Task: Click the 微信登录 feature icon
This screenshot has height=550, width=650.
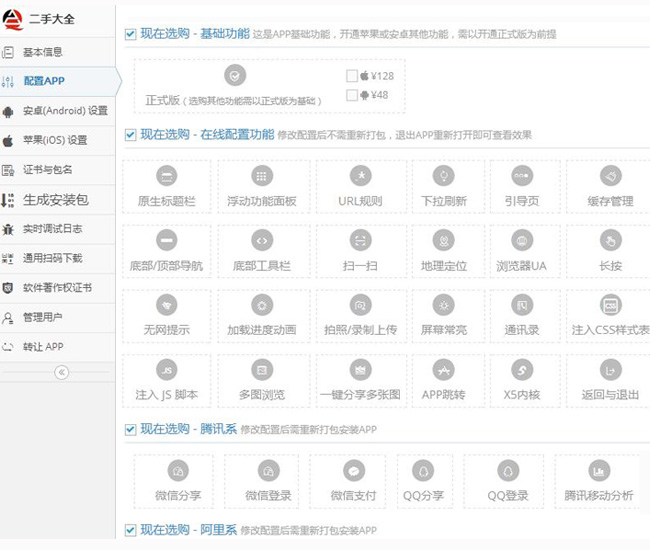Action: [268, 470]
